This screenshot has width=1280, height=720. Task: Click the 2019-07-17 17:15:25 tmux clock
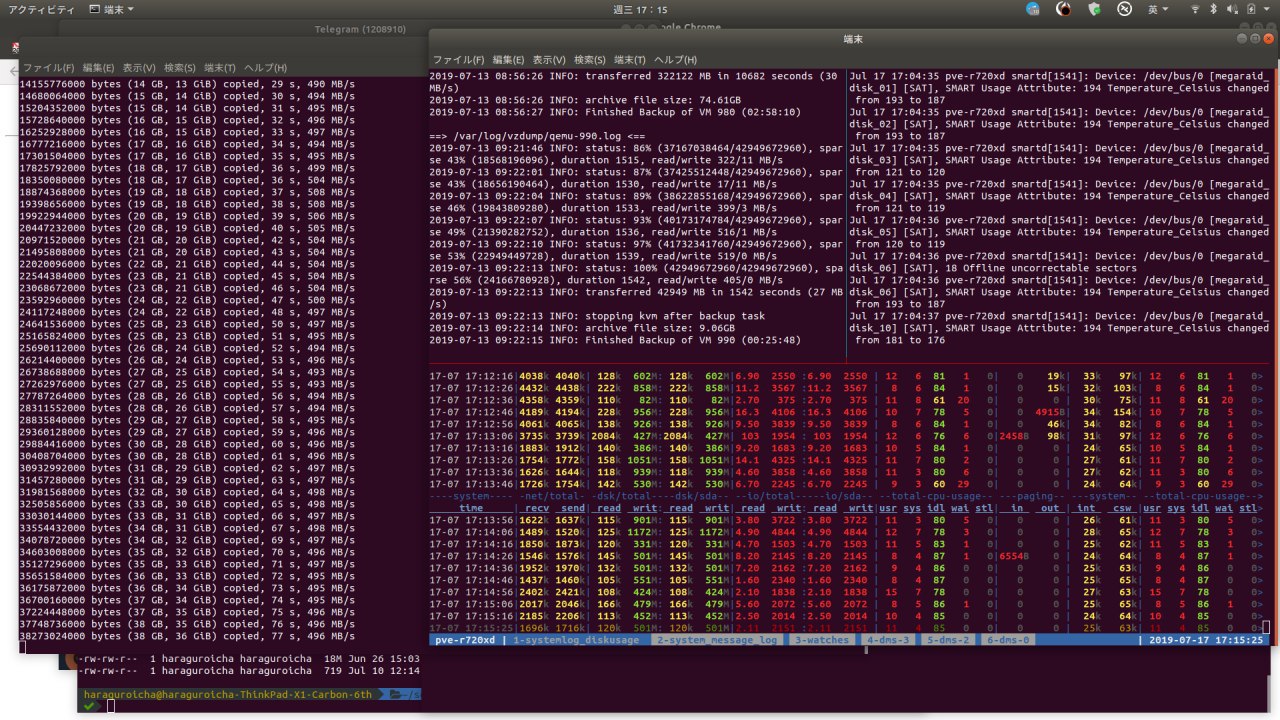pyautogui.click(x=1205, y=640)
